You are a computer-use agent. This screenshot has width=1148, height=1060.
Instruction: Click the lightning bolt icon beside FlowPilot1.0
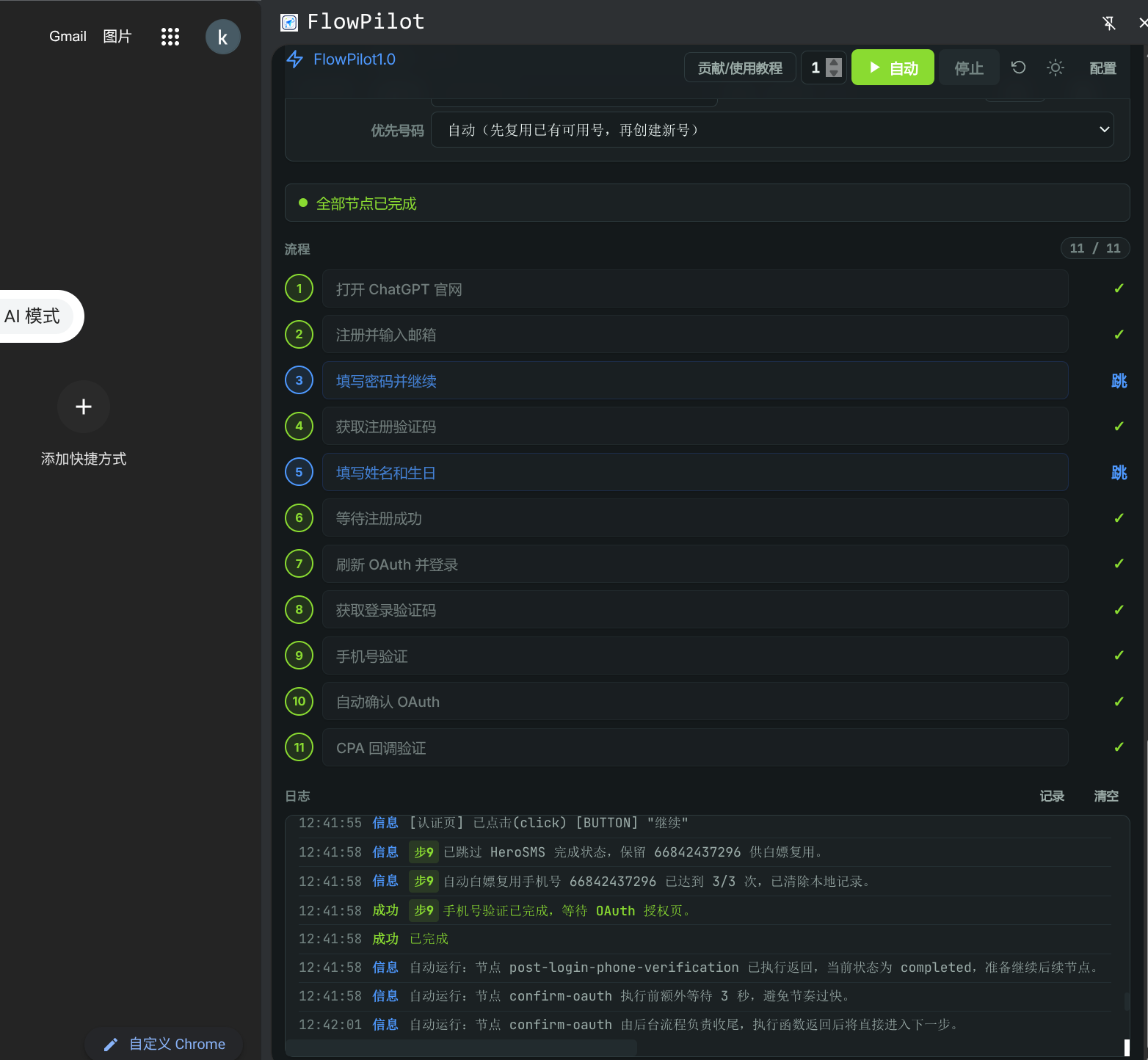coord(295,59)
